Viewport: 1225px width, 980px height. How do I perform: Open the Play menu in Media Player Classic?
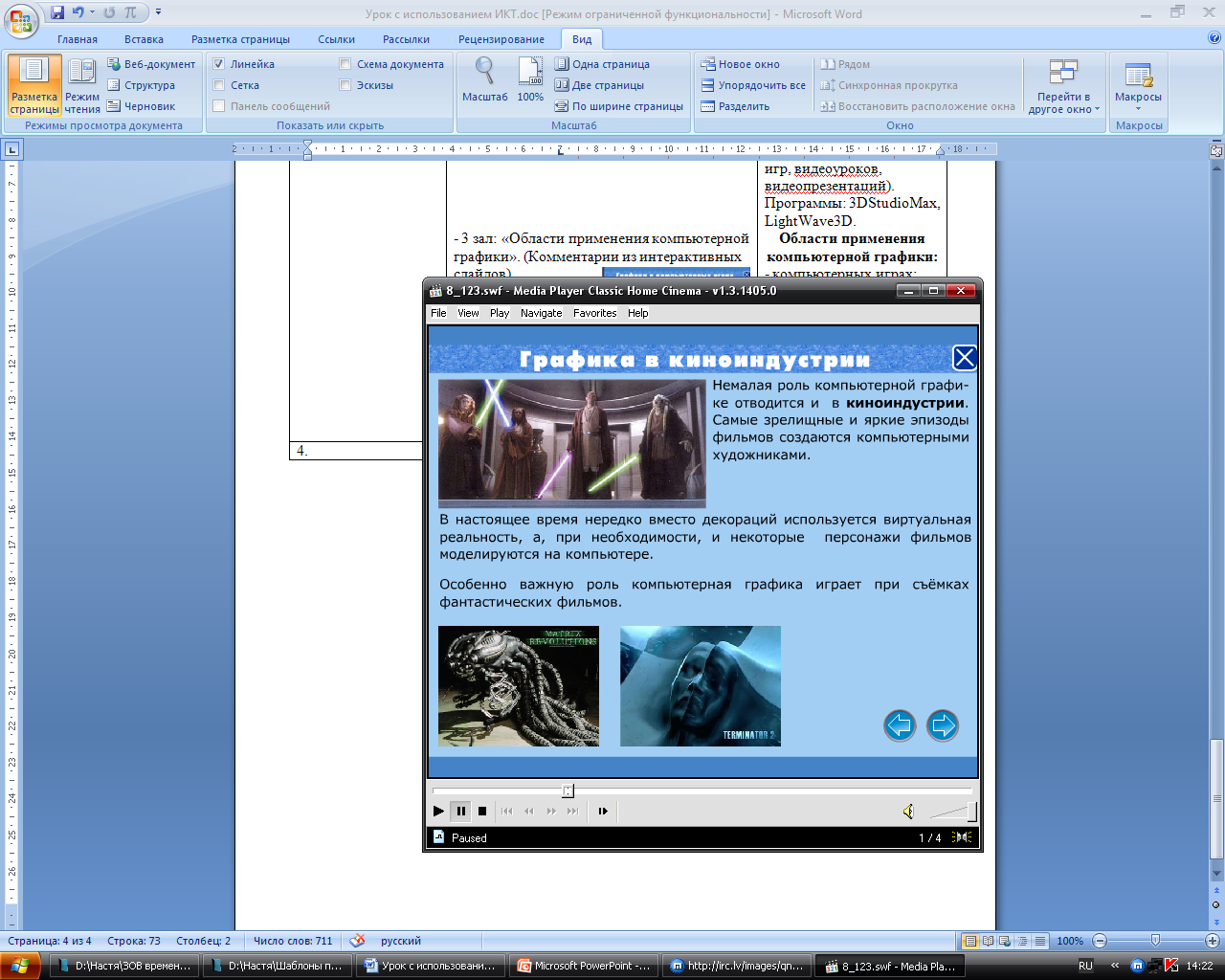pyautogui.click(x=500, y=313)
